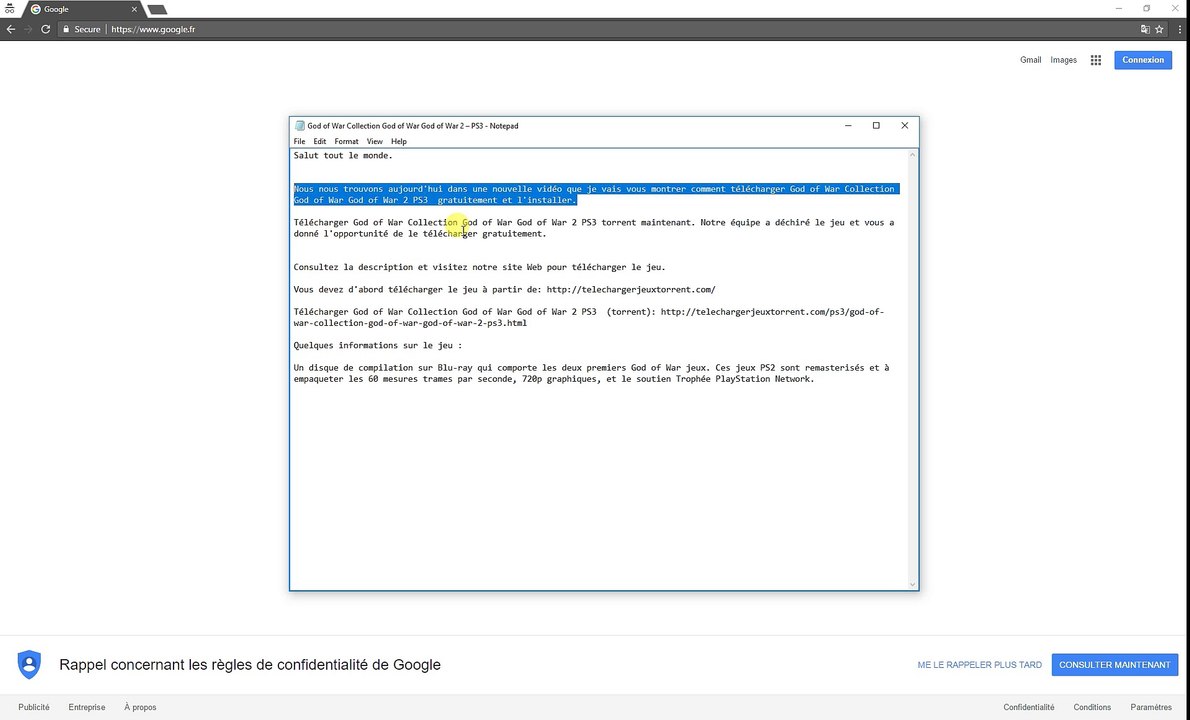Open Notepad File menu
Image resolution: width=1190 pixels, height=720 pixels.
pyautogui.click(x=299, y=141)
